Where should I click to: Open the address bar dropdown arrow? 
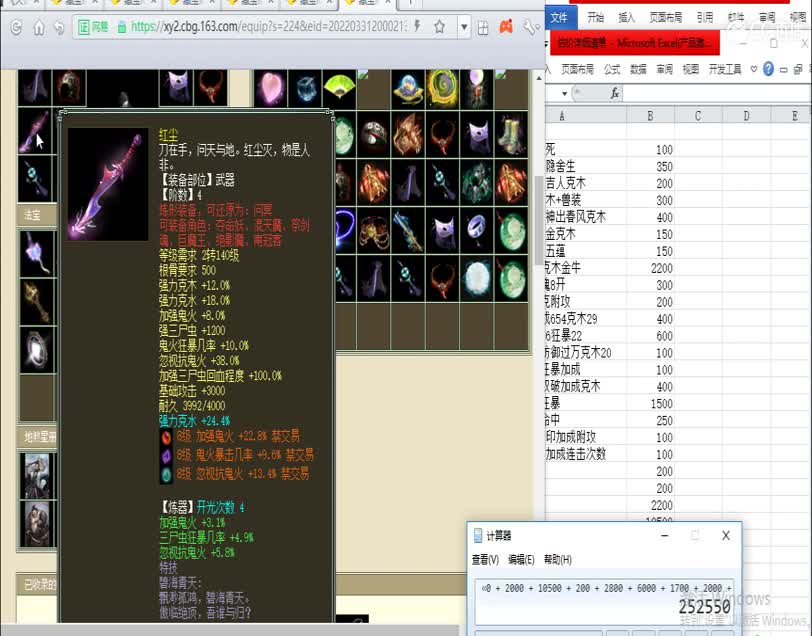coord(465,27)
